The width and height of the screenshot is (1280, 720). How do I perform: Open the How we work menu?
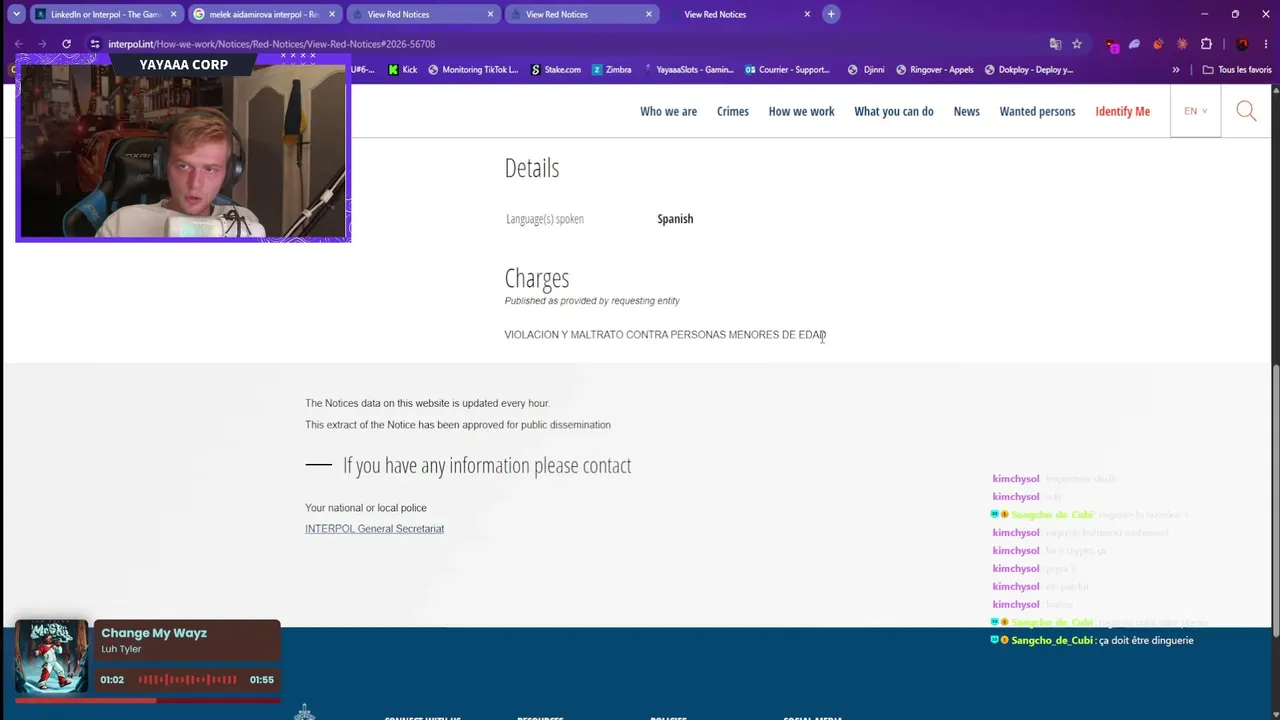click(801, 111)
